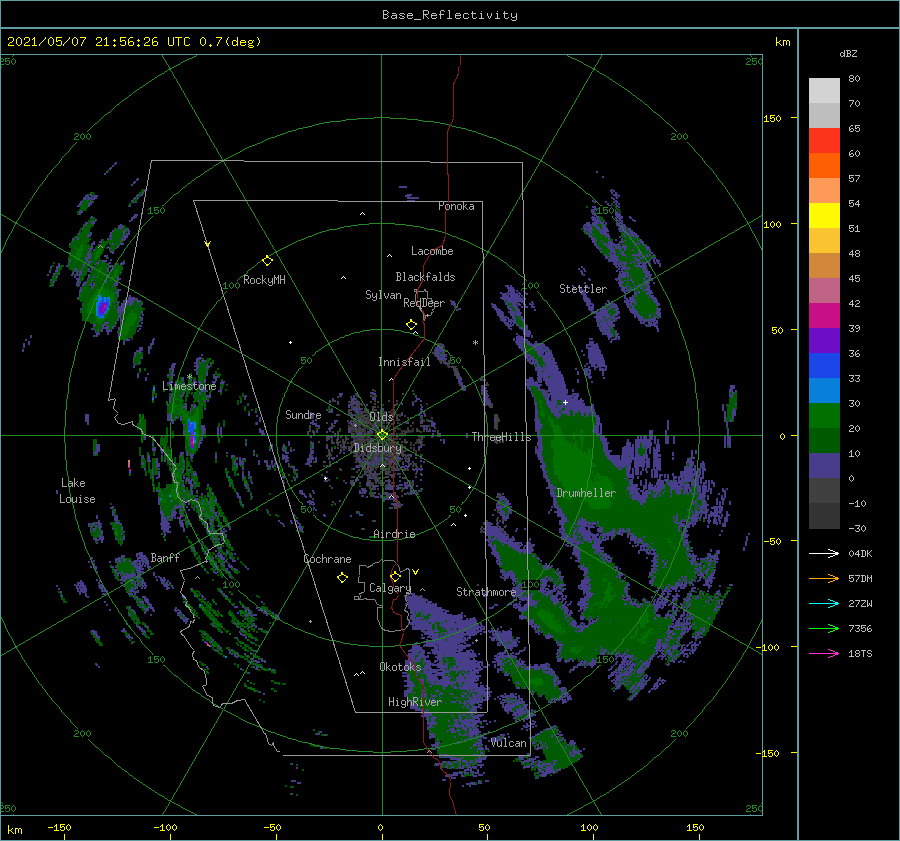This screenshot has width=900, height=841.
Task: Click the Sylvan label
Action: point(383,295)
